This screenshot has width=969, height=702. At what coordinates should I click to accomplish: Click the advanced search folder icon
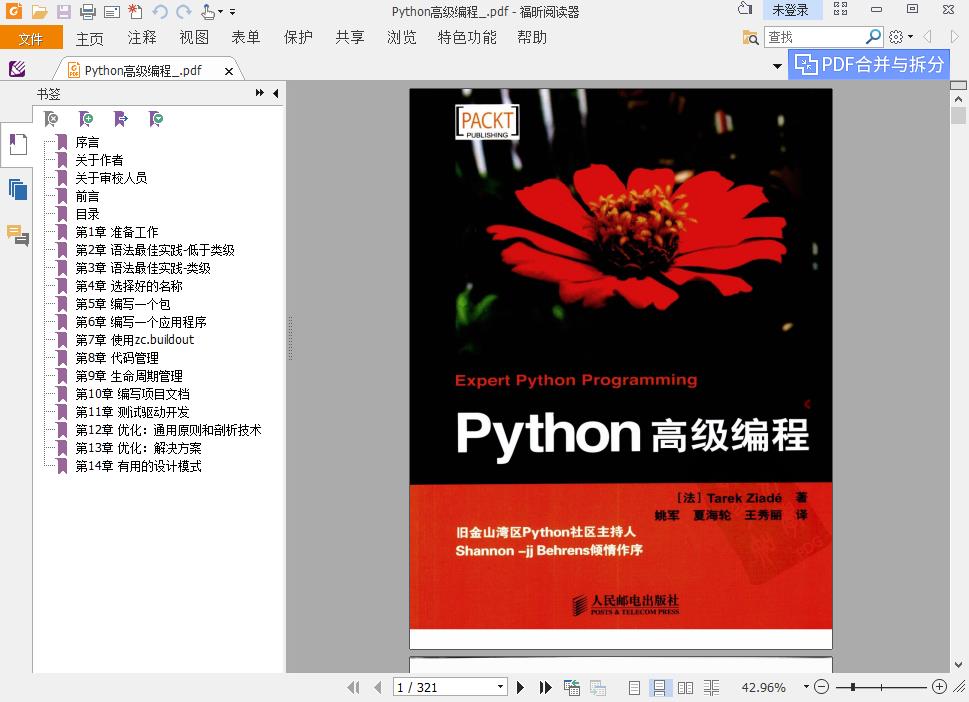pyautogui.click(x=750, y=38)
